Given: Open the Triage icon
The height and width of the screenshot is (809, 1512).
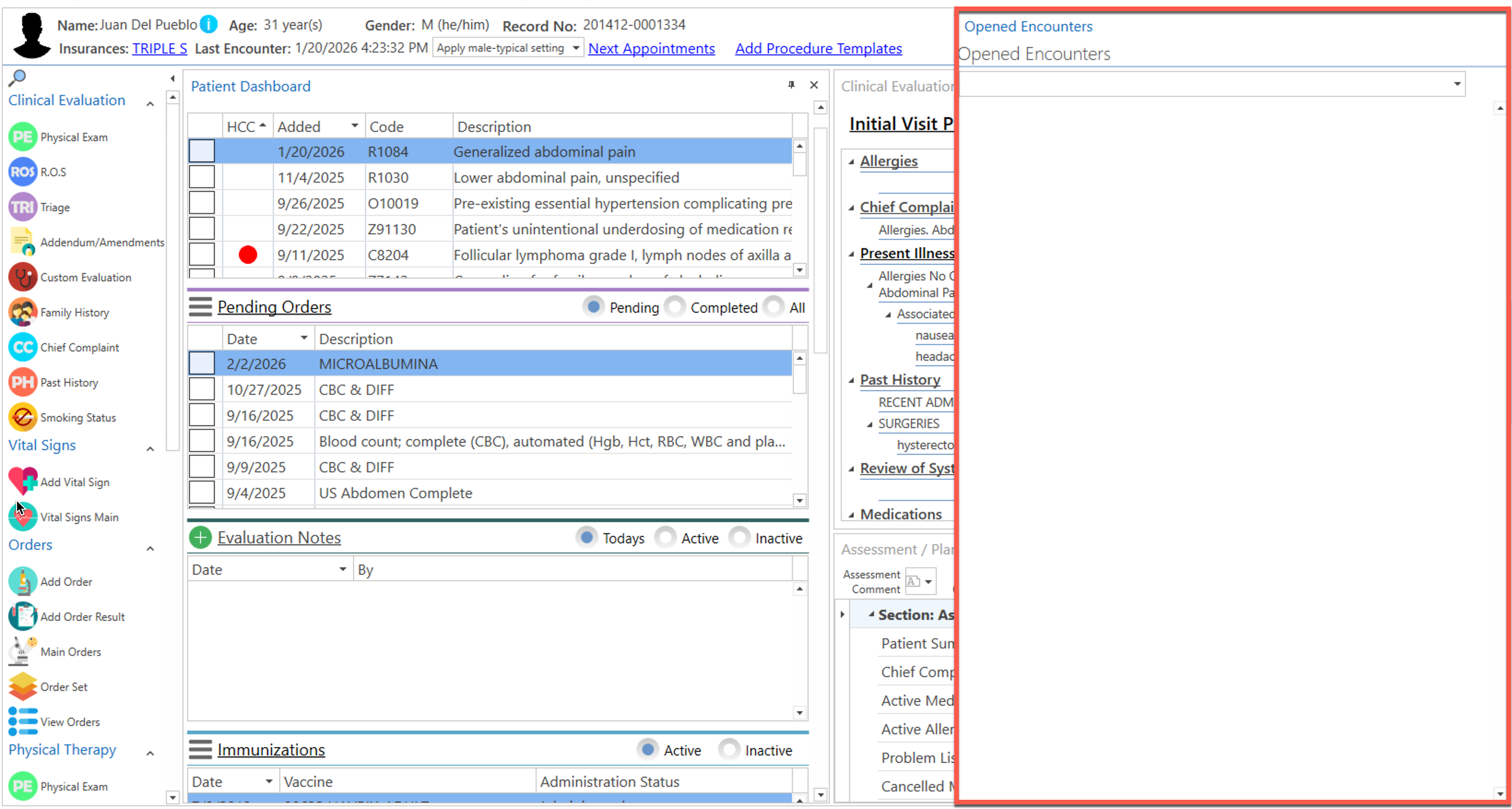Looking at the screenshot, I should pos(22,207).
